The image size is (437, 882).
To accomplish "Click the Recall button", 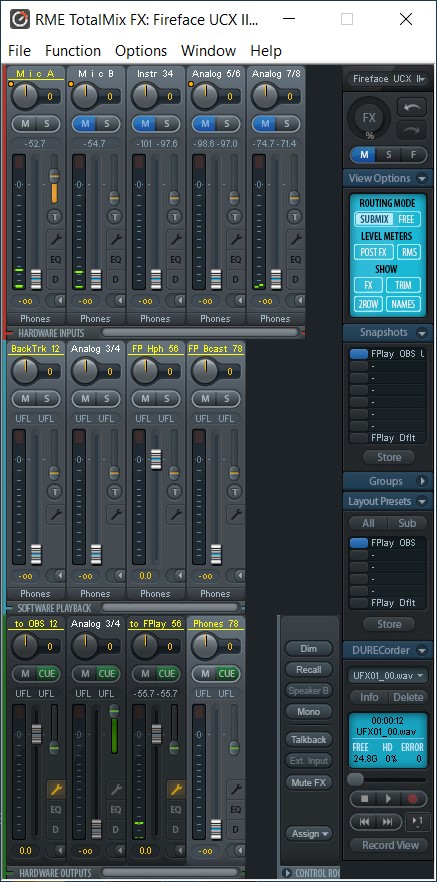I will pyautogui.click(x=309, y=669).
